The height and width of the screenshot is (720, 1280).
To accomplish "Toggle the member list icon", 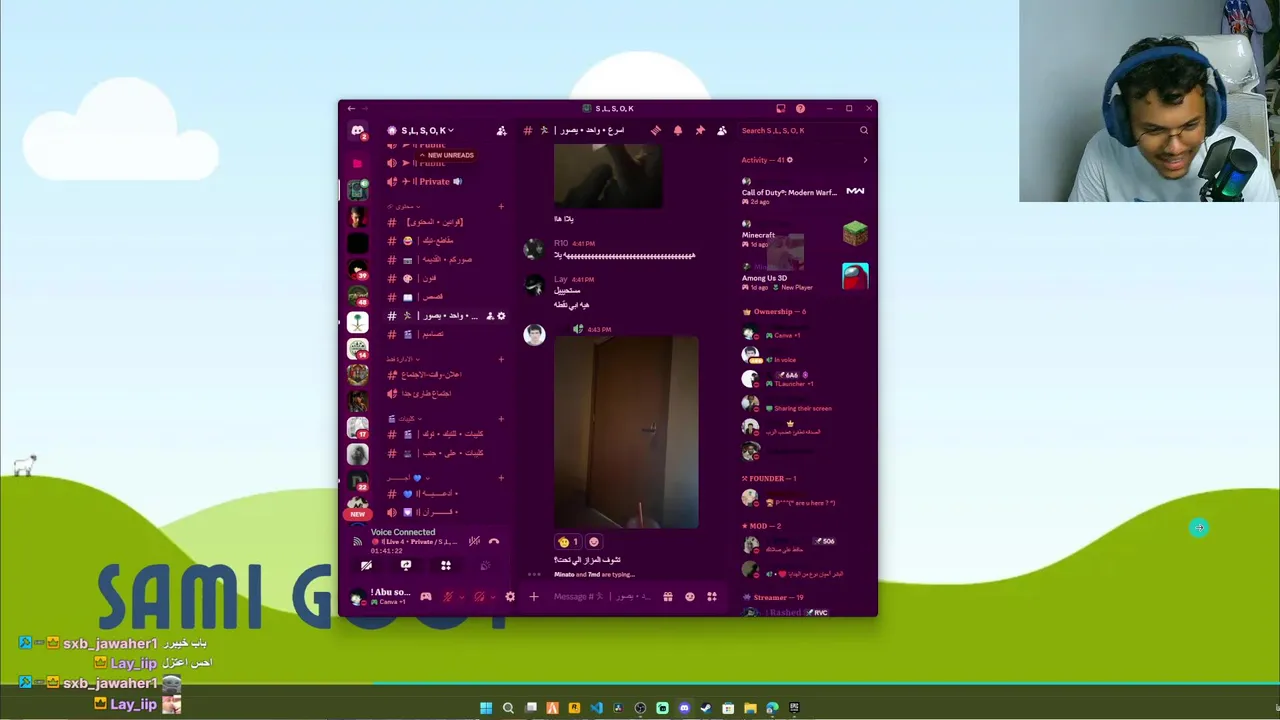I will click(x=722, y=131).
